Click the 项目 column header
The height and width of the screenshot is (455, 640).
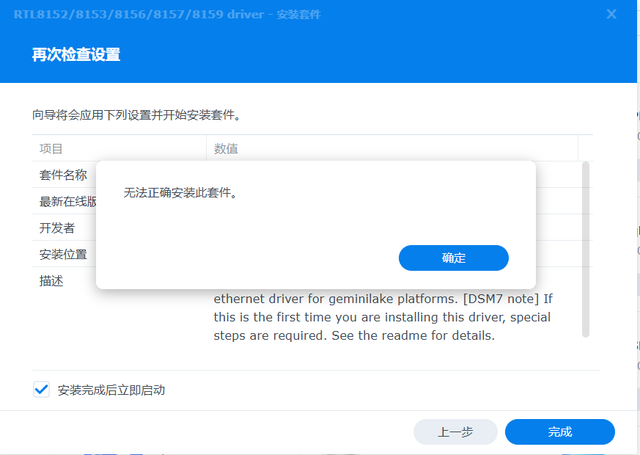(119, 149)
